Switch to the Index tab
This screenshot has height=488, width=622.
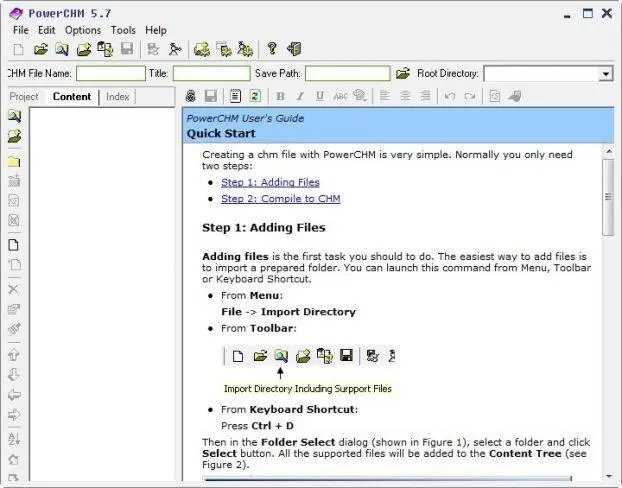pyautogui.click(x=117, y=97)
